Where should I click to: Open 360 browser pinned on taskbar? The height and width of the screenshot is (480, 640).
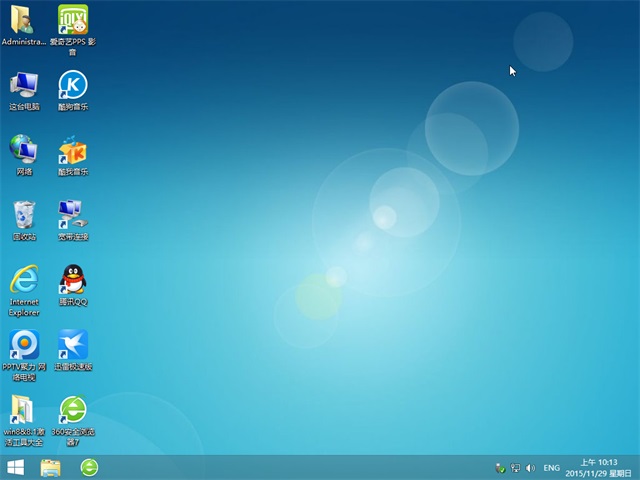pyautogui.click(x=89, y=467)
